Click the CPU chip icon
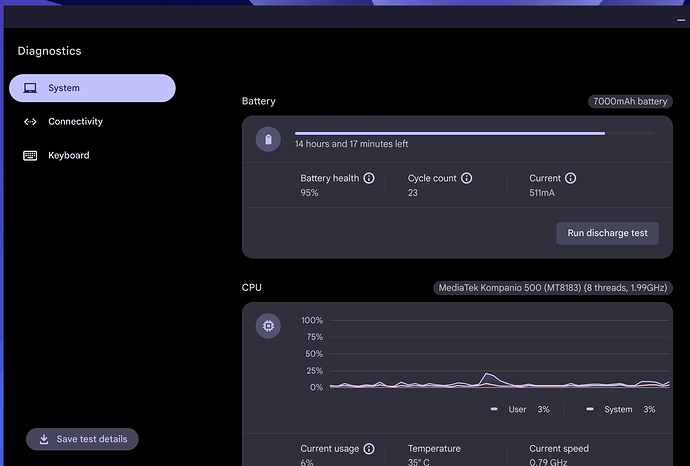The width and height of the screenshot is (690, 466). click(268, 326)
